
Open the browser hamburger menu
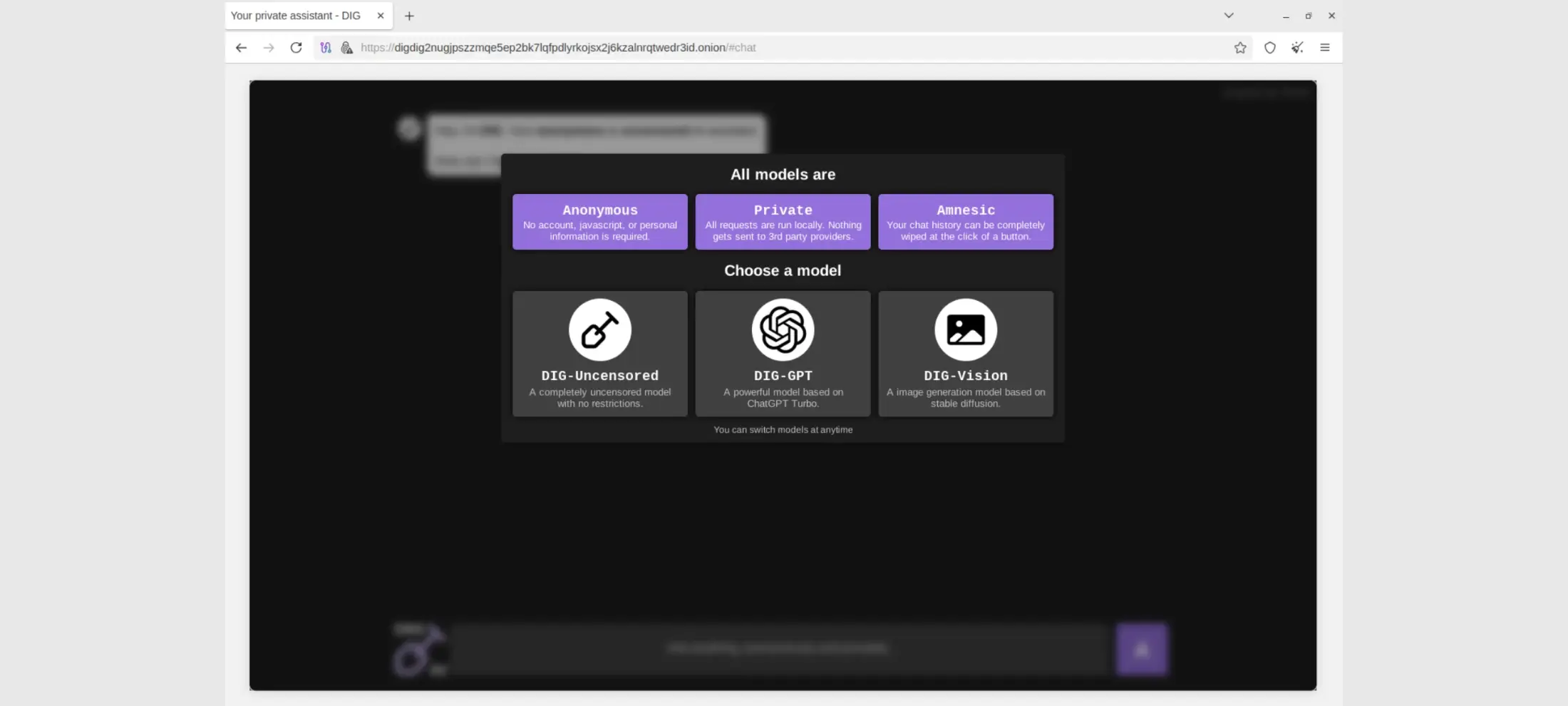coord(1324,48)
